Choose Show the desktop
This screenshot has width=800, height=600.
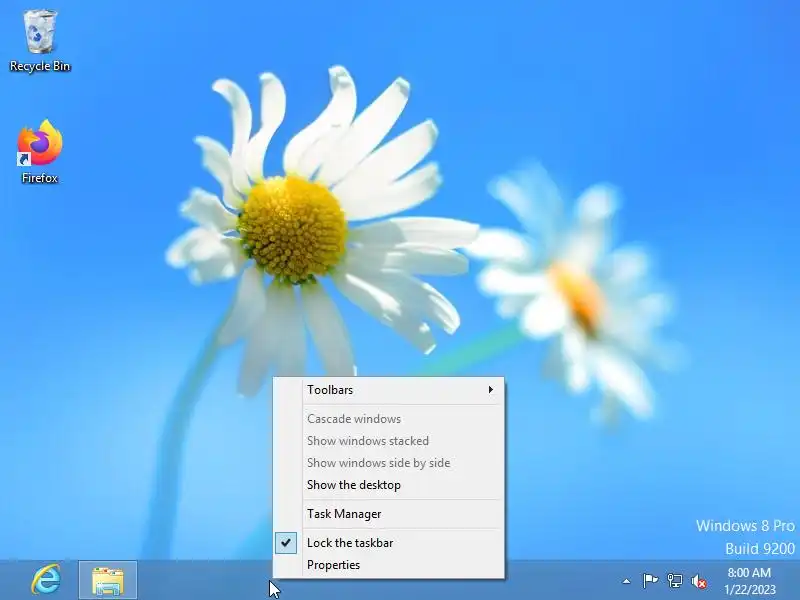point(389,485)
